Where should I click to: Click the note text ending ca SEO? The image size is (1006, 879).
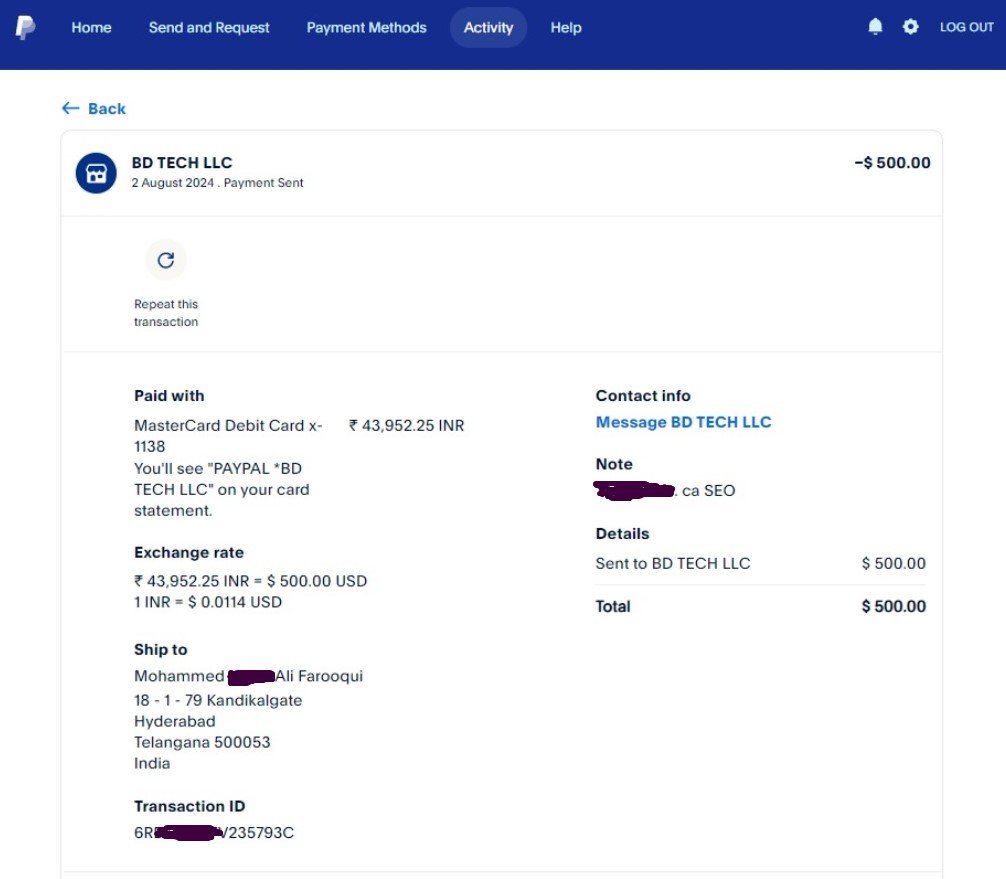point(665,491)
